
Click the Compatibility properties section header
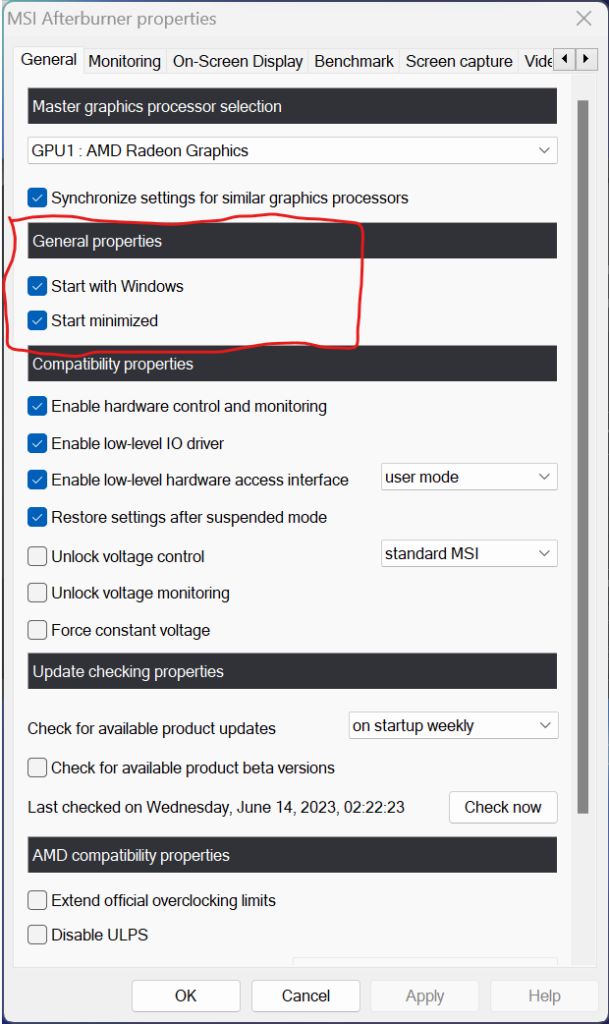(x=292, y=364)
